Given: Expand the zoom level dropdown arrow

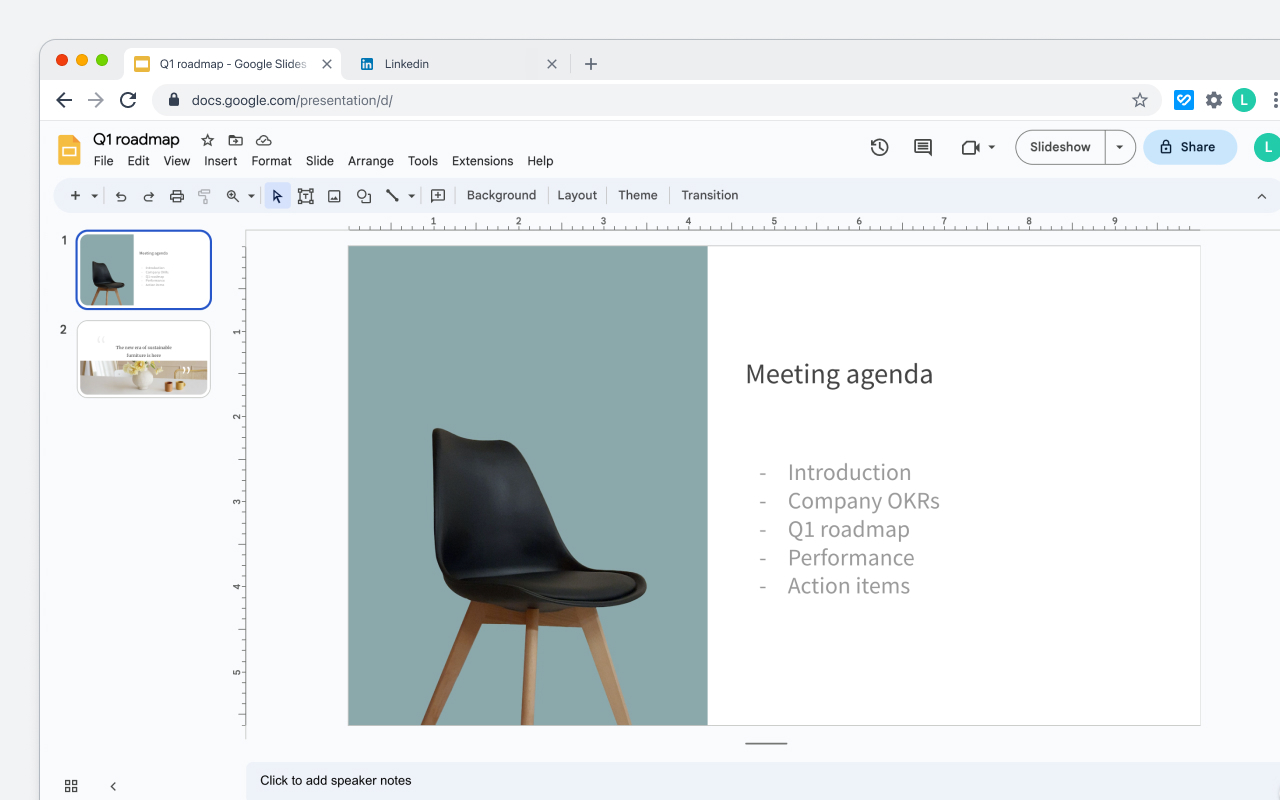Looking at the screenshot, I should coord(251,196).
